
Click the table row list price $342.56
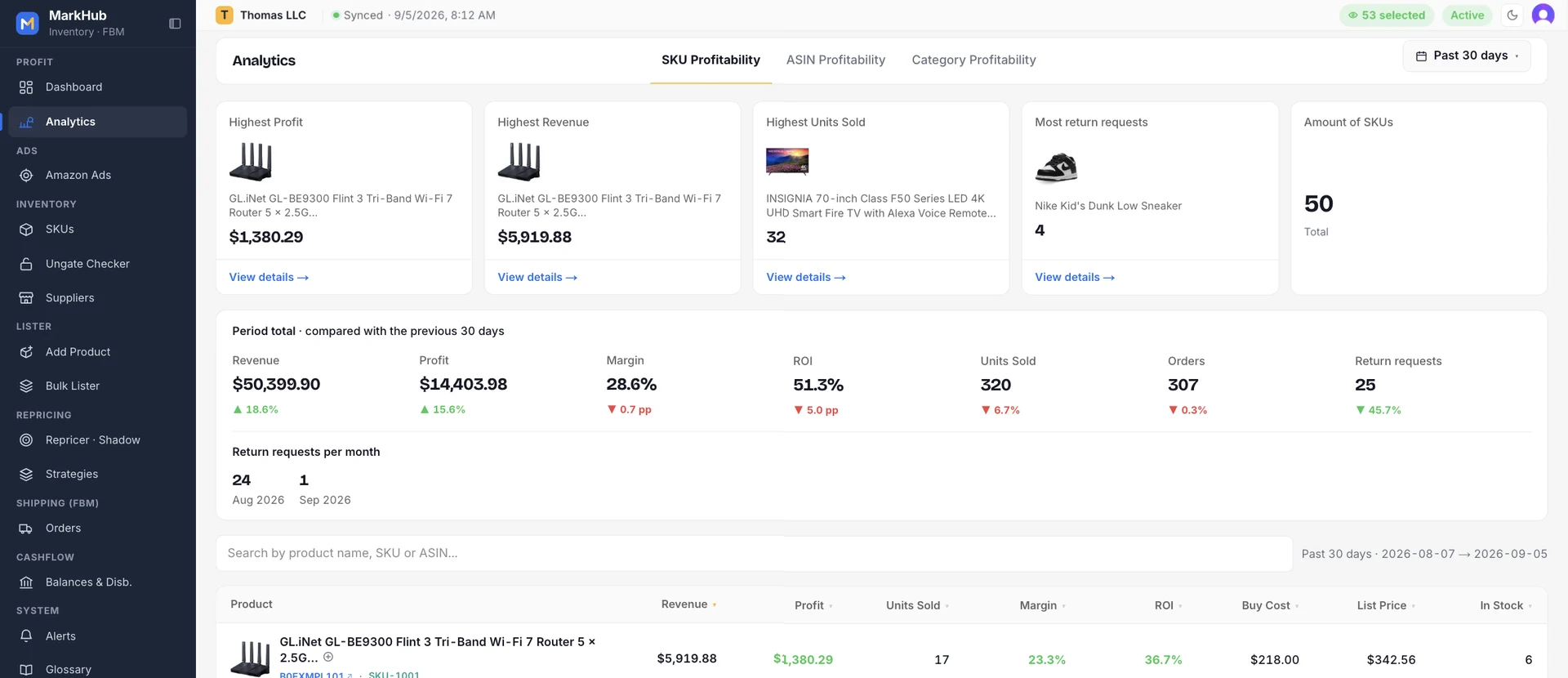[1391, 659]
